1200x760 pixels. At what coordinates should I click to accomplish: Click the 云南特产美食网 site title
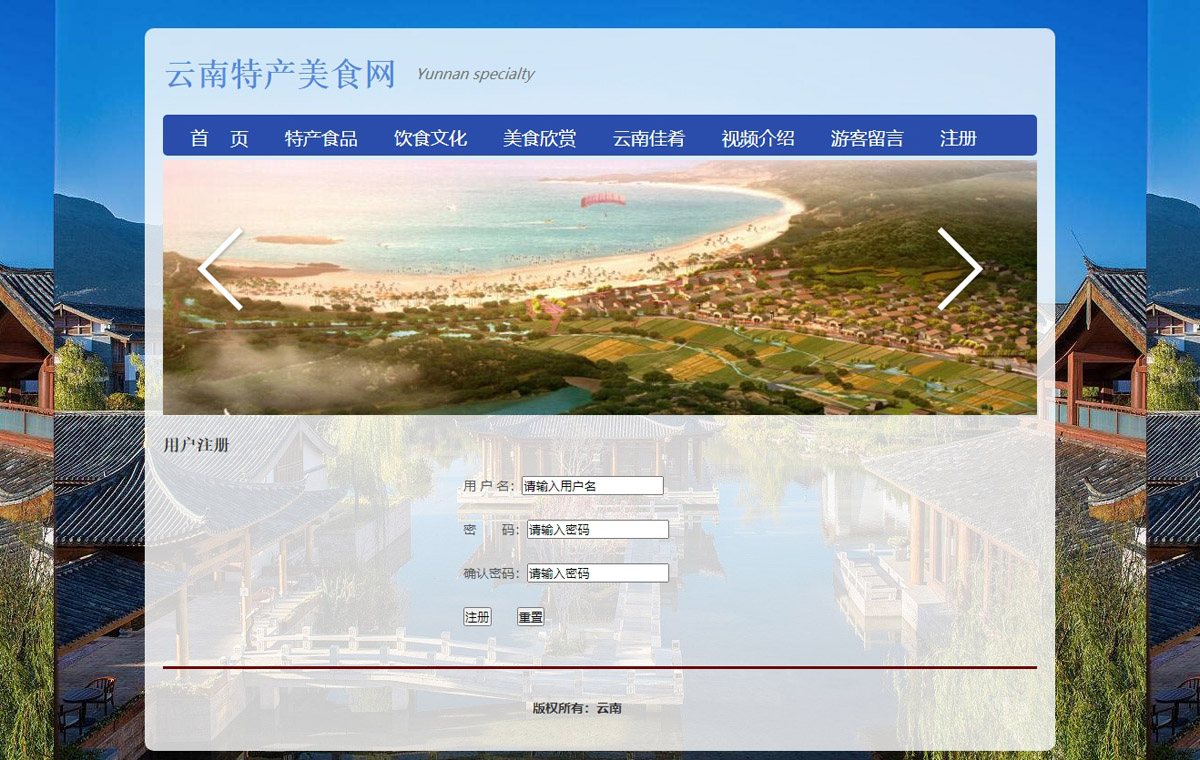pos(281,74)
